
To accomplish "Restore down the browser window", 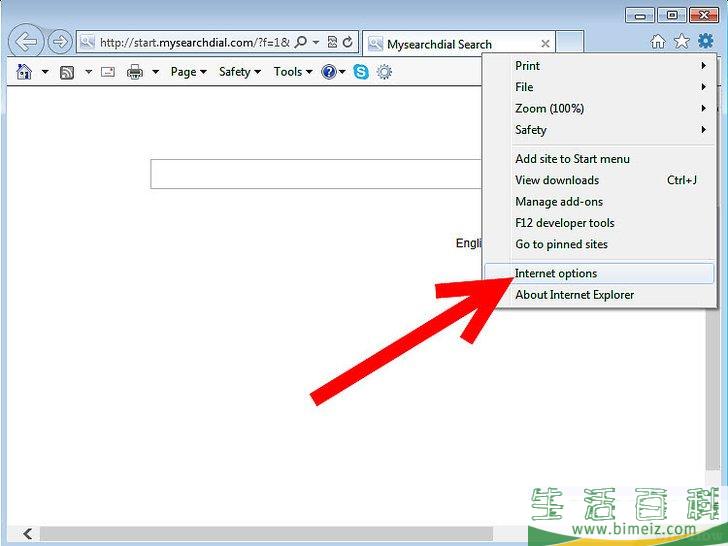I will coord(672,16).
